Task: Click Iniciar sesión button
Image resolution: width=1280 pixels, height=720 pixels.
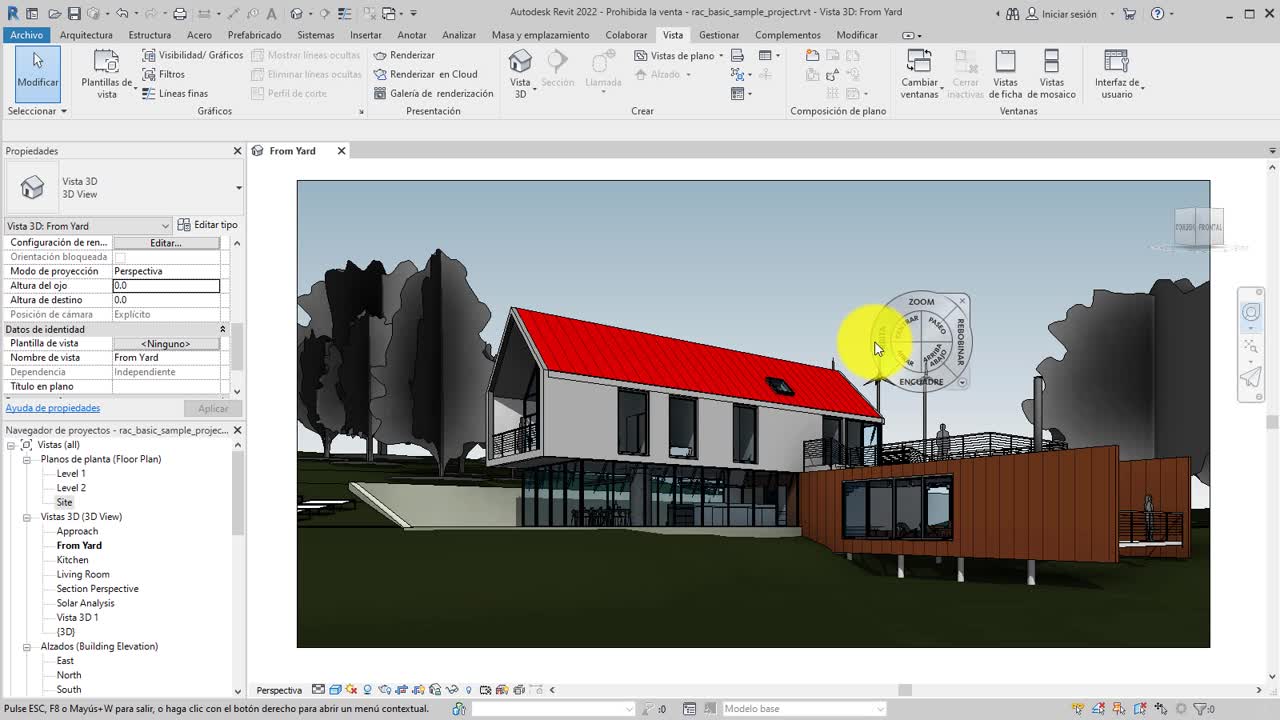Action: click(1061, 14)
